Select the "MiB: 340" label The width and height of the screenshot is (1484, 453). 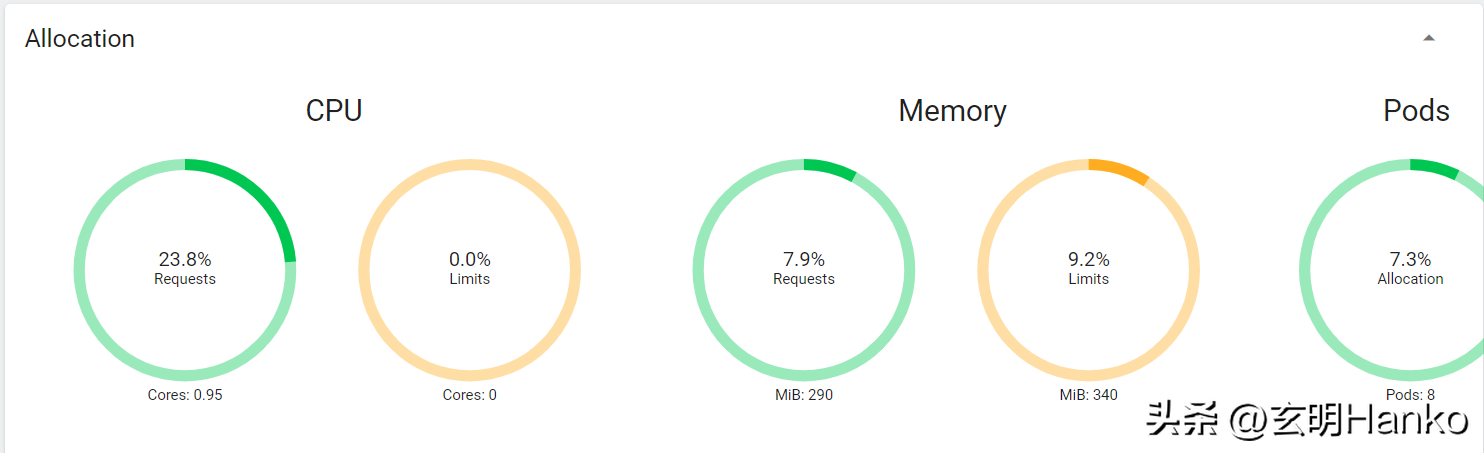click(x=1089, y=395)
